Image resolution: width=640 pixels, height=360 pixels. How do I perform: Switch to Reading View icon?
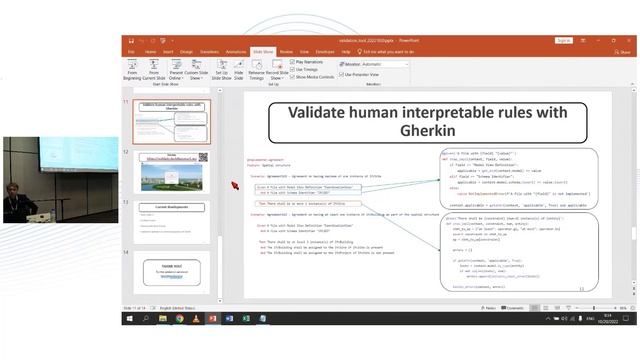pos(557,308)
